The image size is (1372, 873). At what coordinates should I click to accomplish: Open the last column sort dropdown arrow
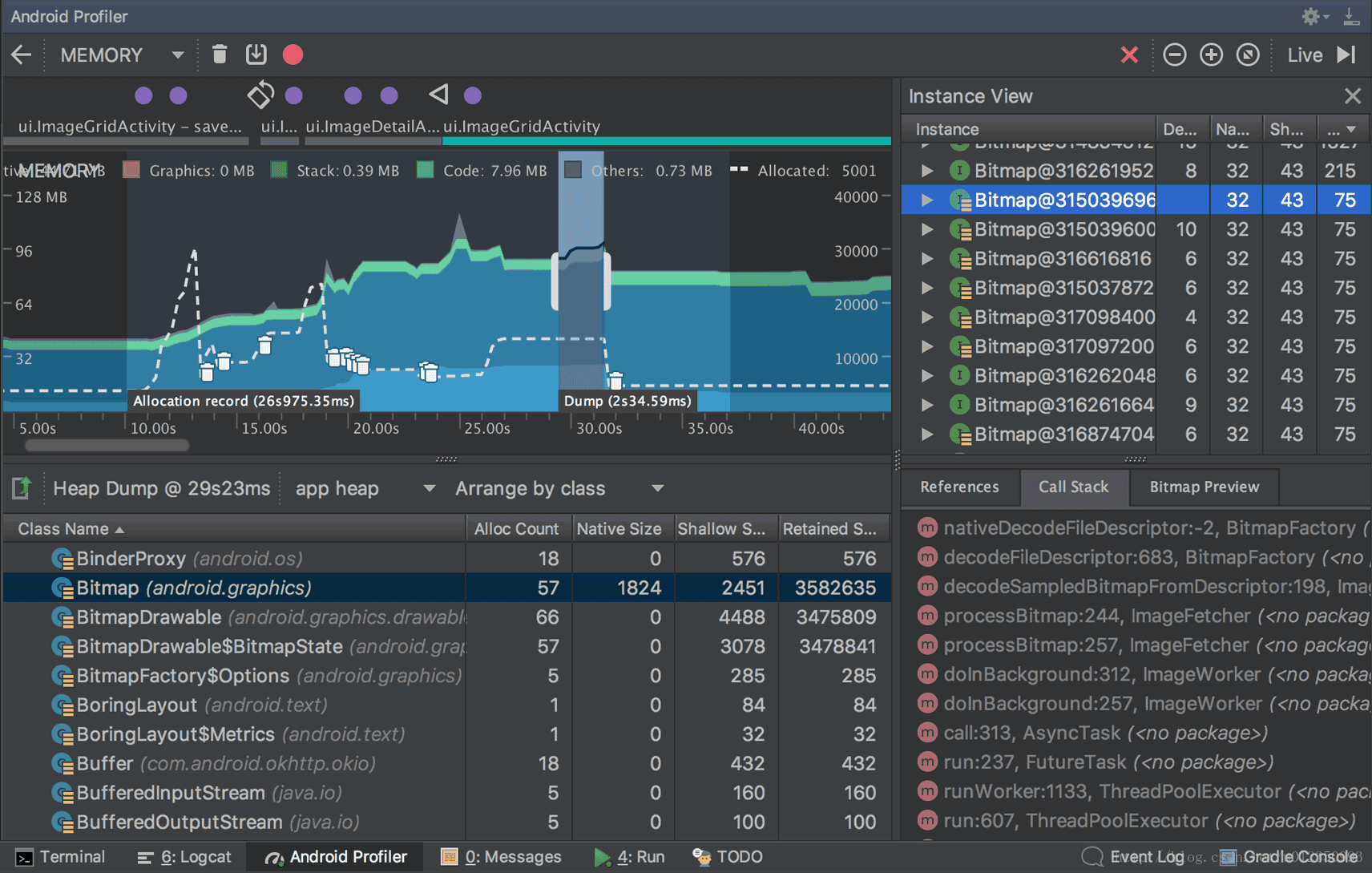pyautogui.click(x=1352, y=129)
